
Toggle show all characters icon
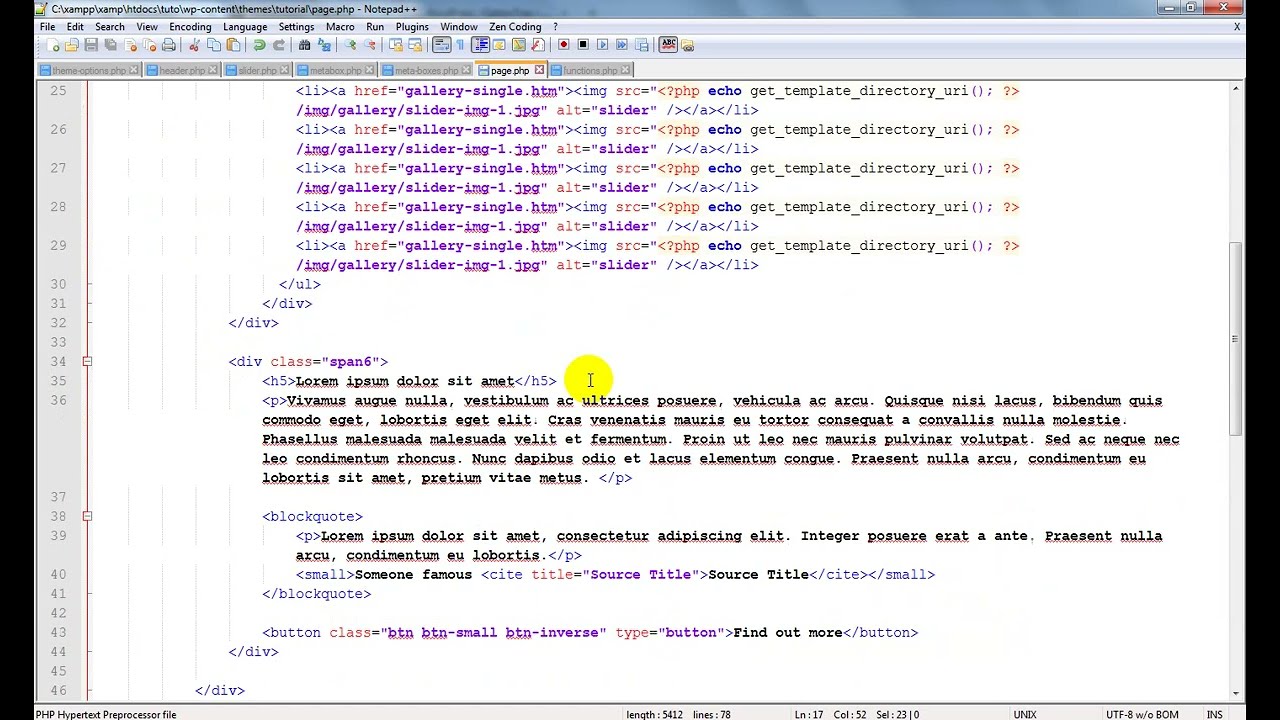[x=460, y=45]
